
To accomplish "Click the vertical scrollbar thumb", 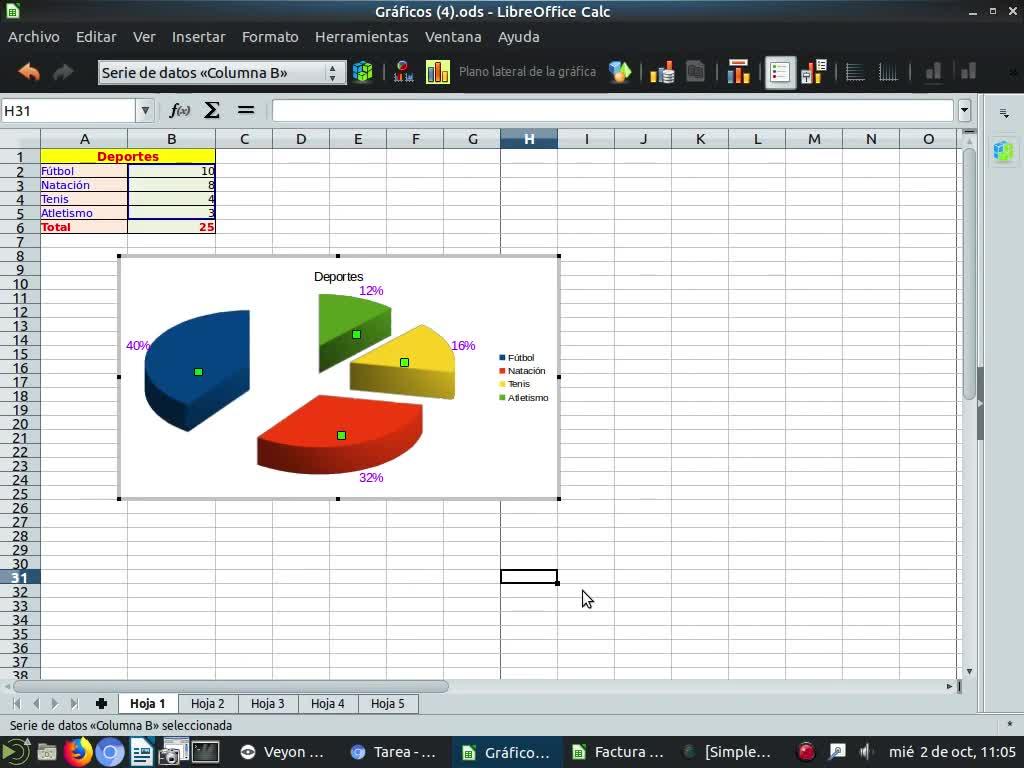I will click(x=969, y=274).
